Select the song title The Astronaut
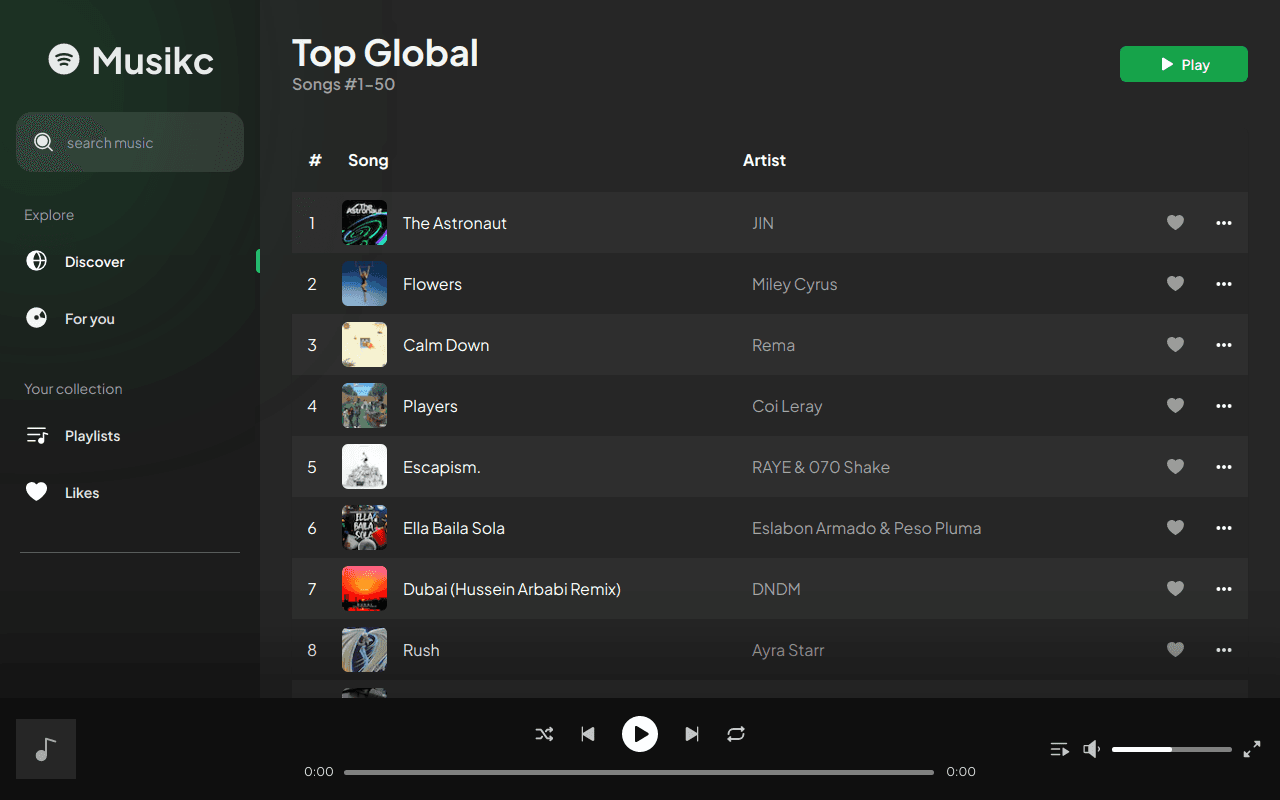Viewport: 1280px width, 800px height. (455, 223)
